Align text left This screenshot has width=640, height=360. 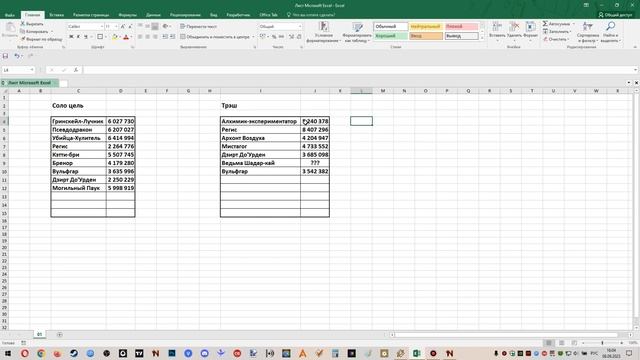point(140,37)
